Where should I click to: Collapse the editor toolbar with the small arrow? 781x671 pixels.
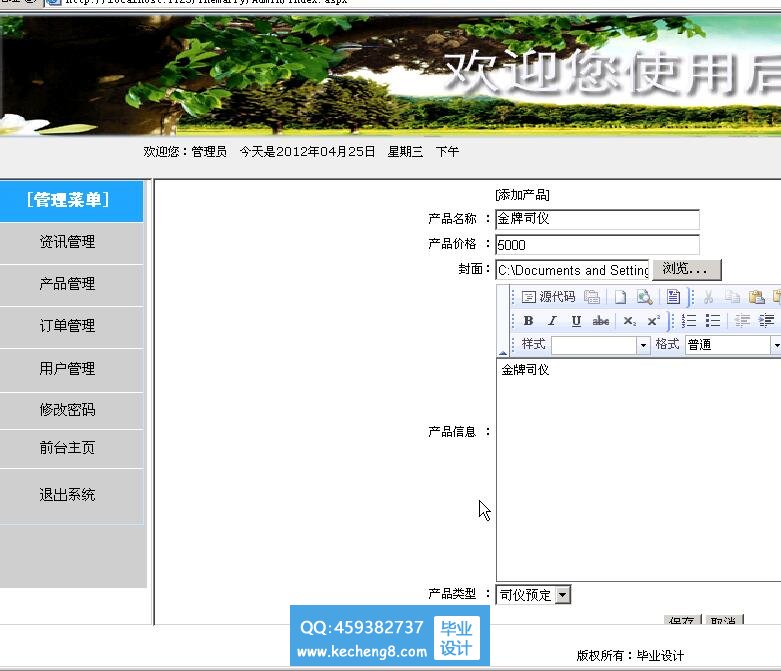pos(503,353)
